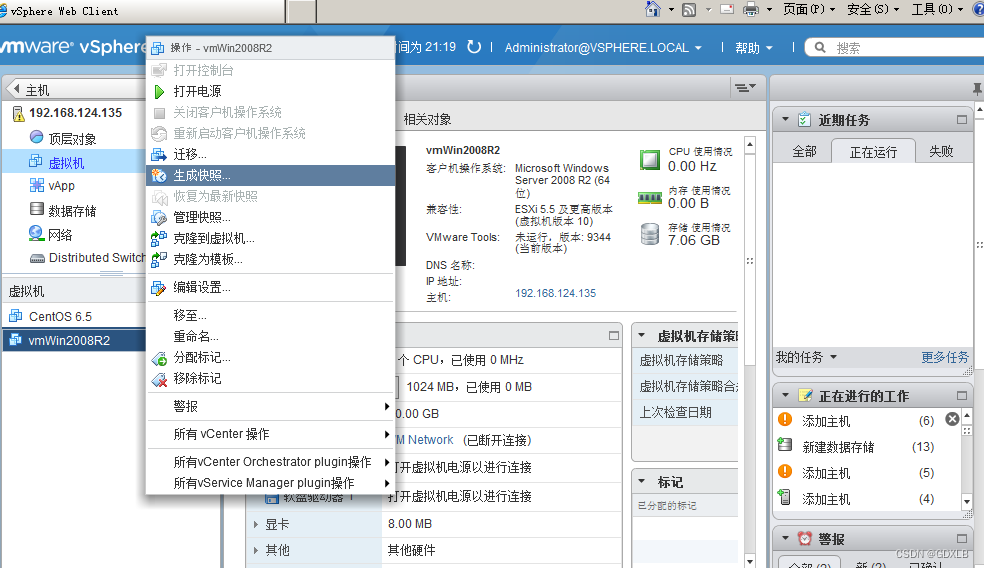The width and height of the screenshot is (984, 568).
Task: Open the 警报 submenu
Action: tap(270, 407)
